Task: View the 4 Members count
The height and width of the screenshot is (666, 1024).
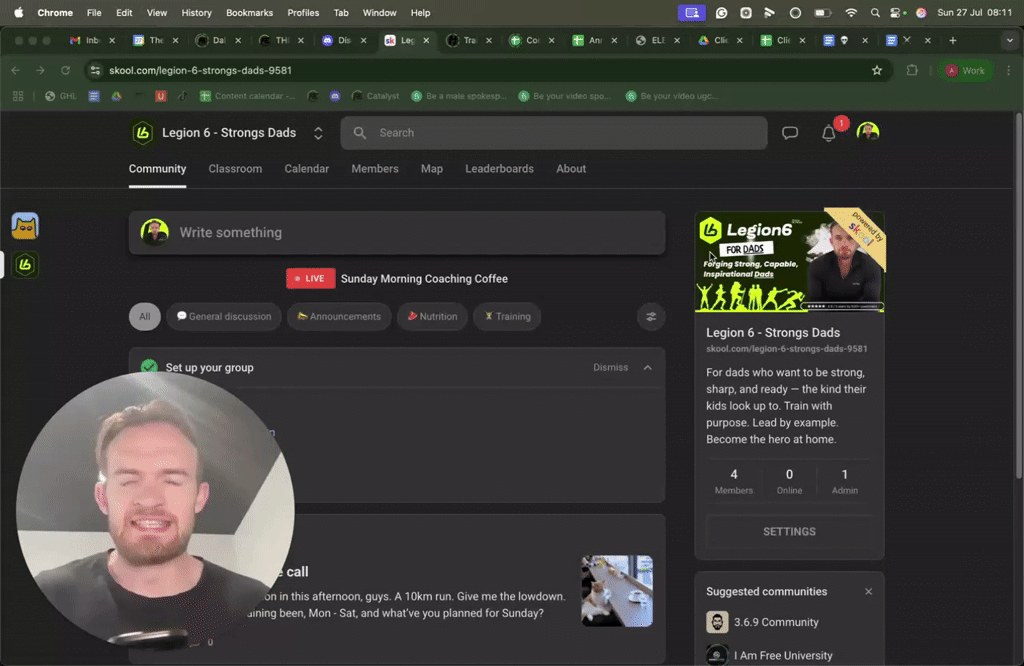Action: [x=733, y=481]
